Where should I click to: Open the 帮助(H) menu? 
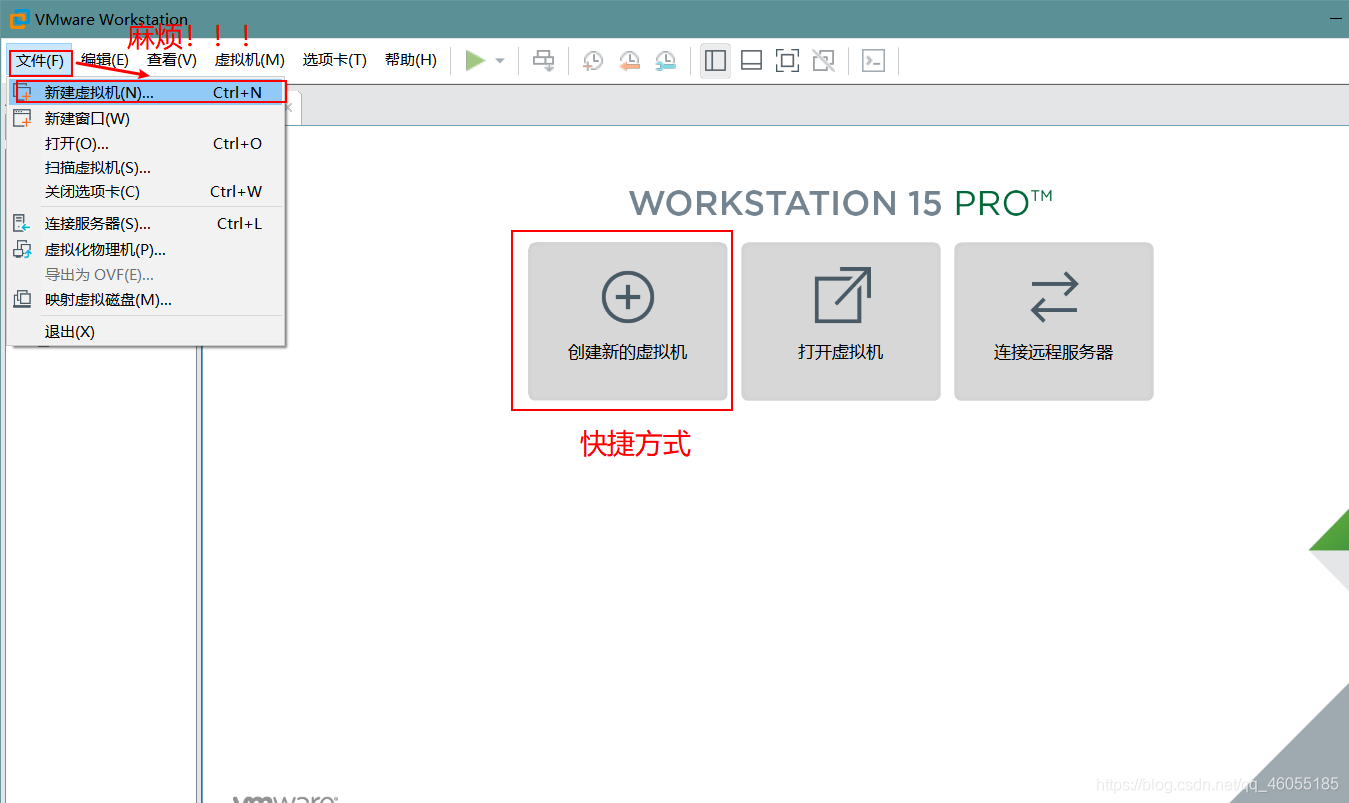[x=411, y=60]
